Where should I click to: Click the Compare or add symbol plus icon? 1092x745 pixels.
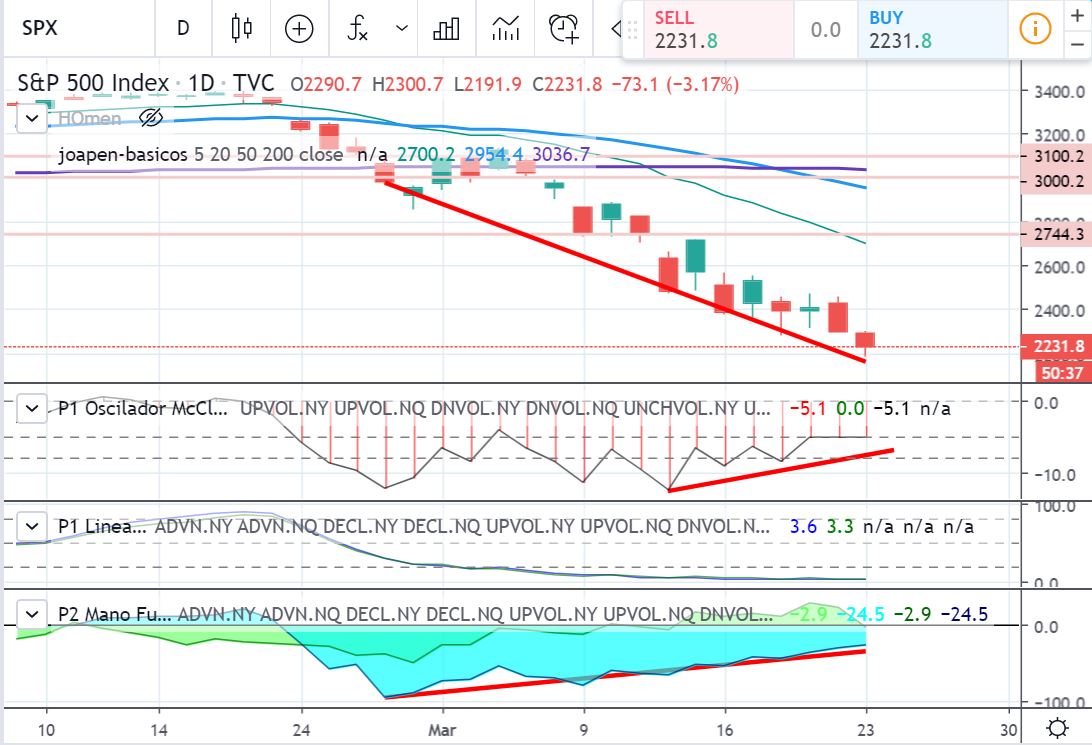(299, 29)
